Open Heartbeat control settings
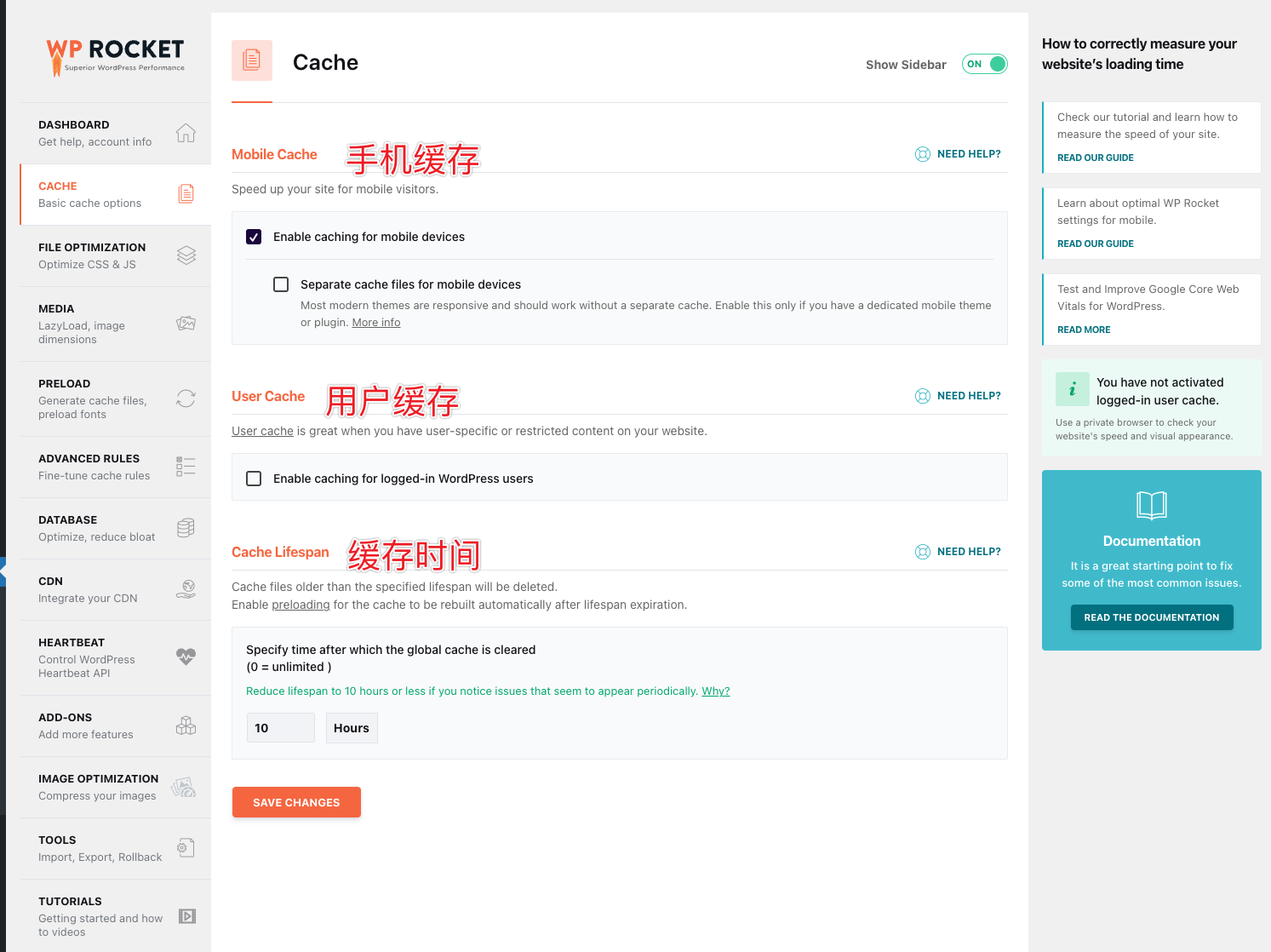The width and height of the screenshot is (1271, 952). coord(116,657)
